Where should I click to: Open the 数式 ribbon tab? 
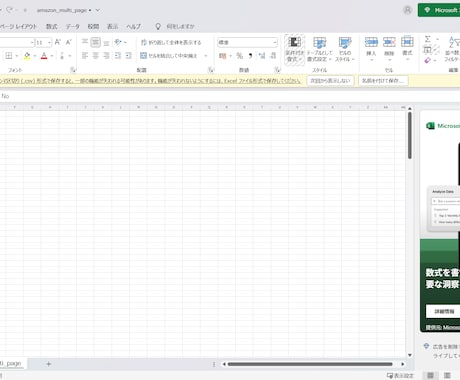click(52, 26)
